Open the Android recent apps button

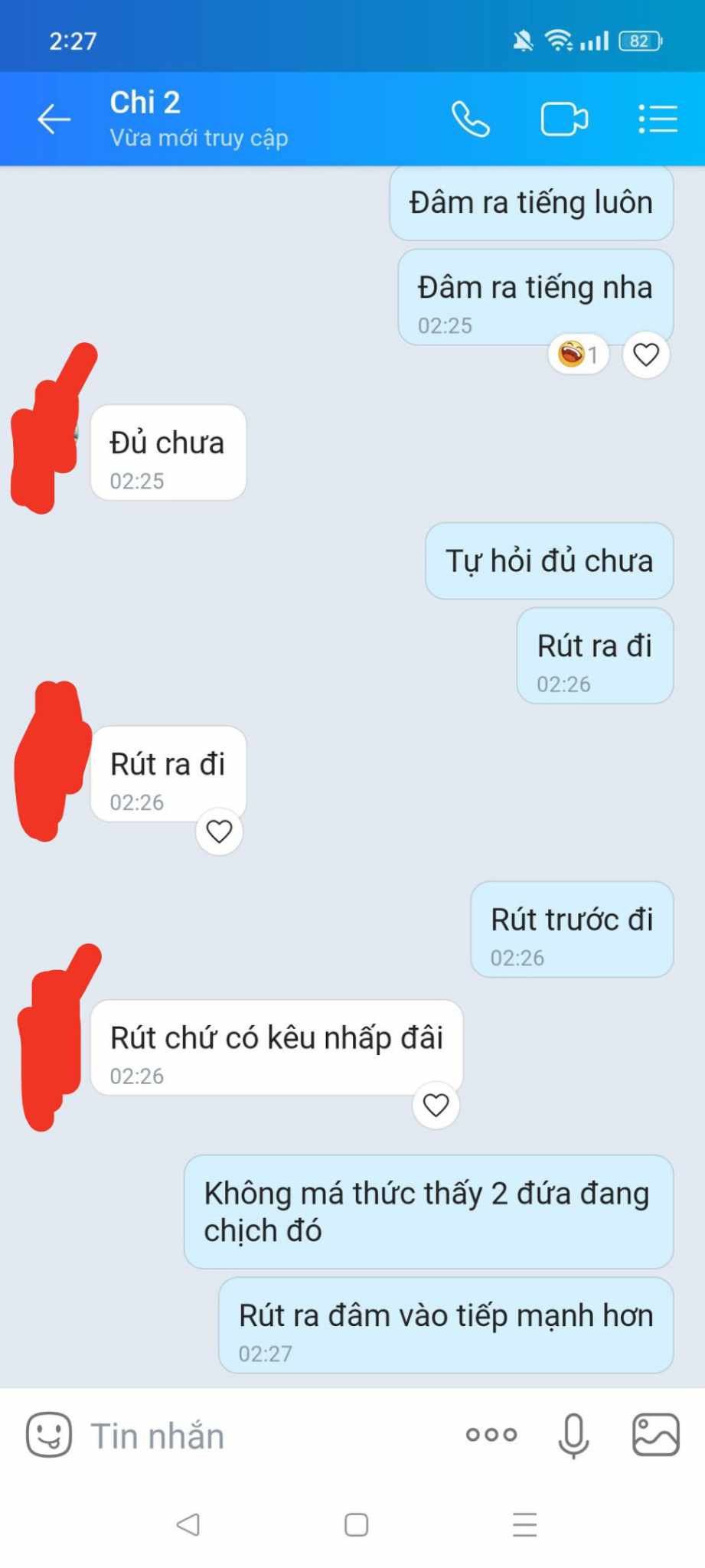click(x=524, y=1524)
